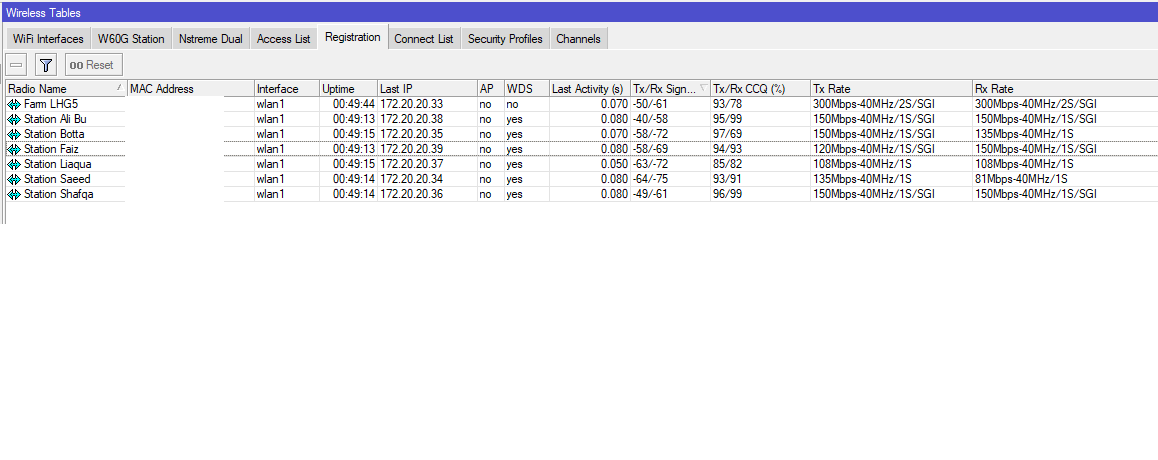Click the Station Faiz row icon
This screenshot has width=1158, height=460.
[x=14, y=149]
